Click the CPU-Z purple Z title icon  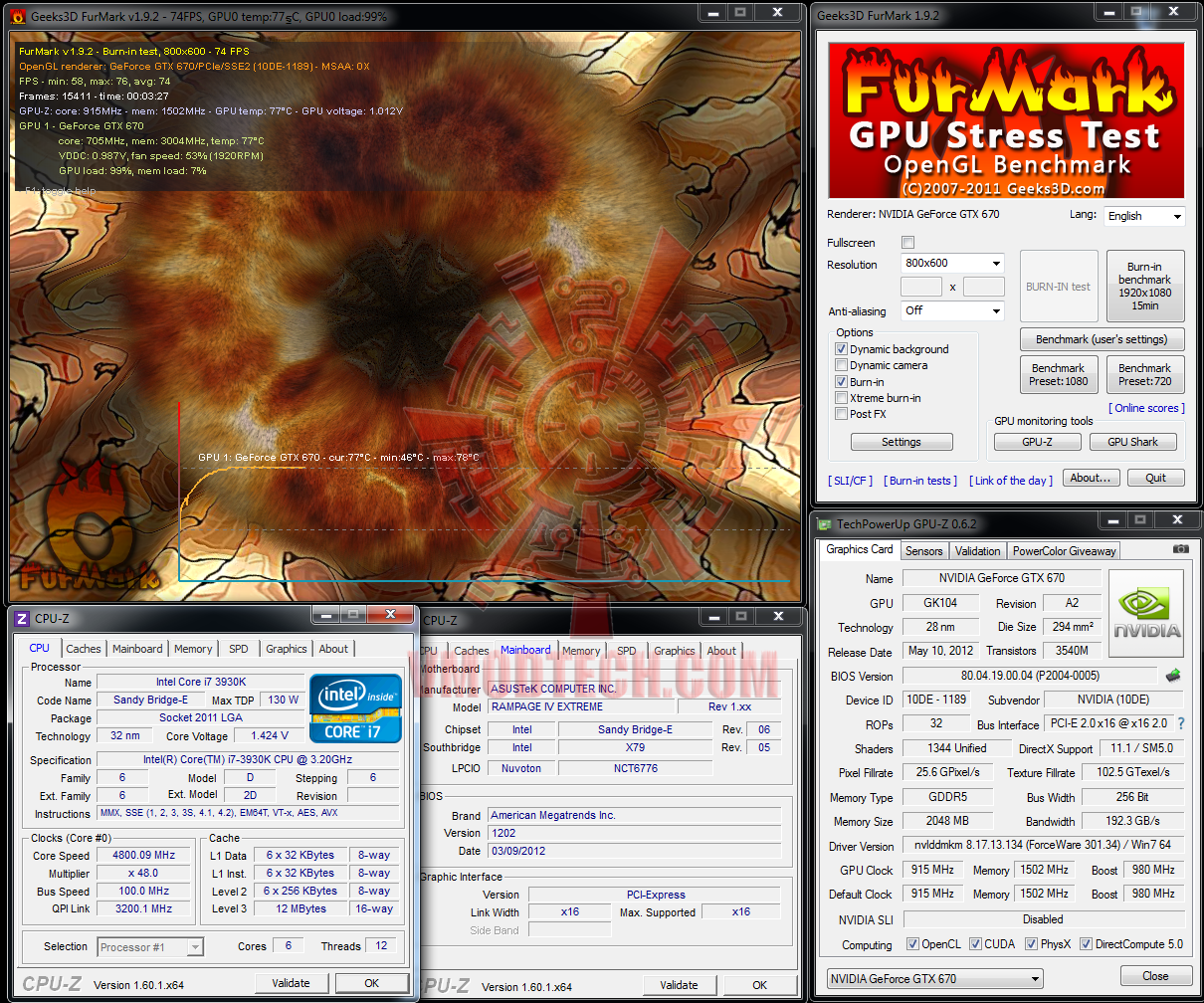pyautogui.click(x=22, y=618)
